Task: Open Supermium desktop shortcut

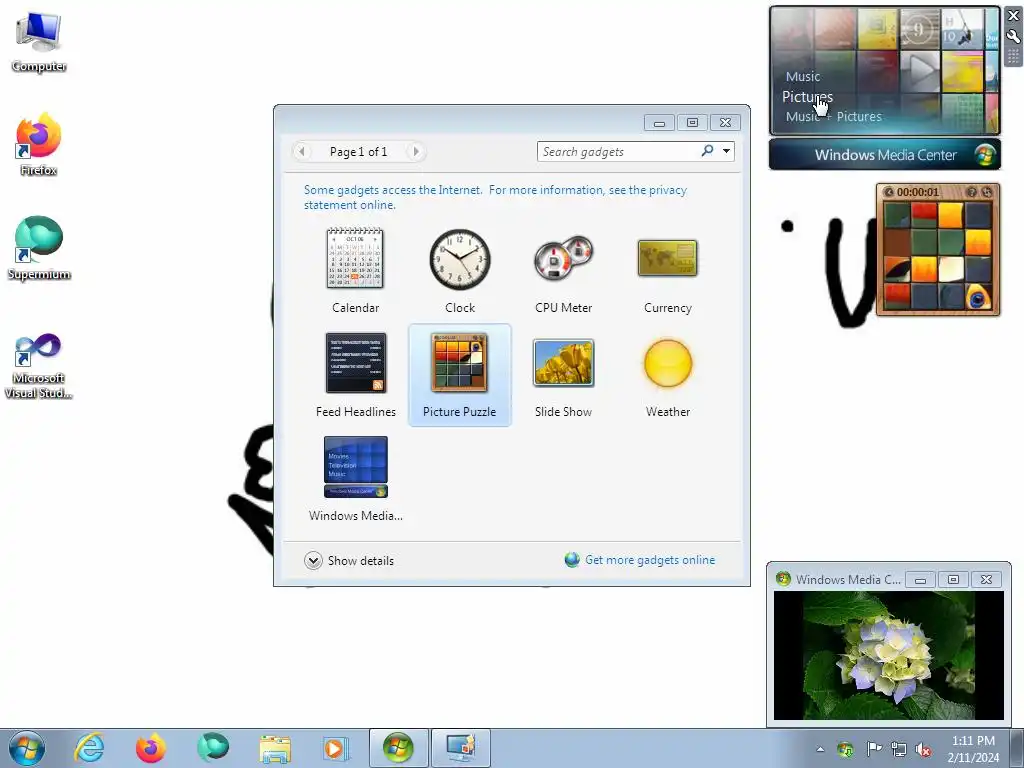Action: coord(39,249)
